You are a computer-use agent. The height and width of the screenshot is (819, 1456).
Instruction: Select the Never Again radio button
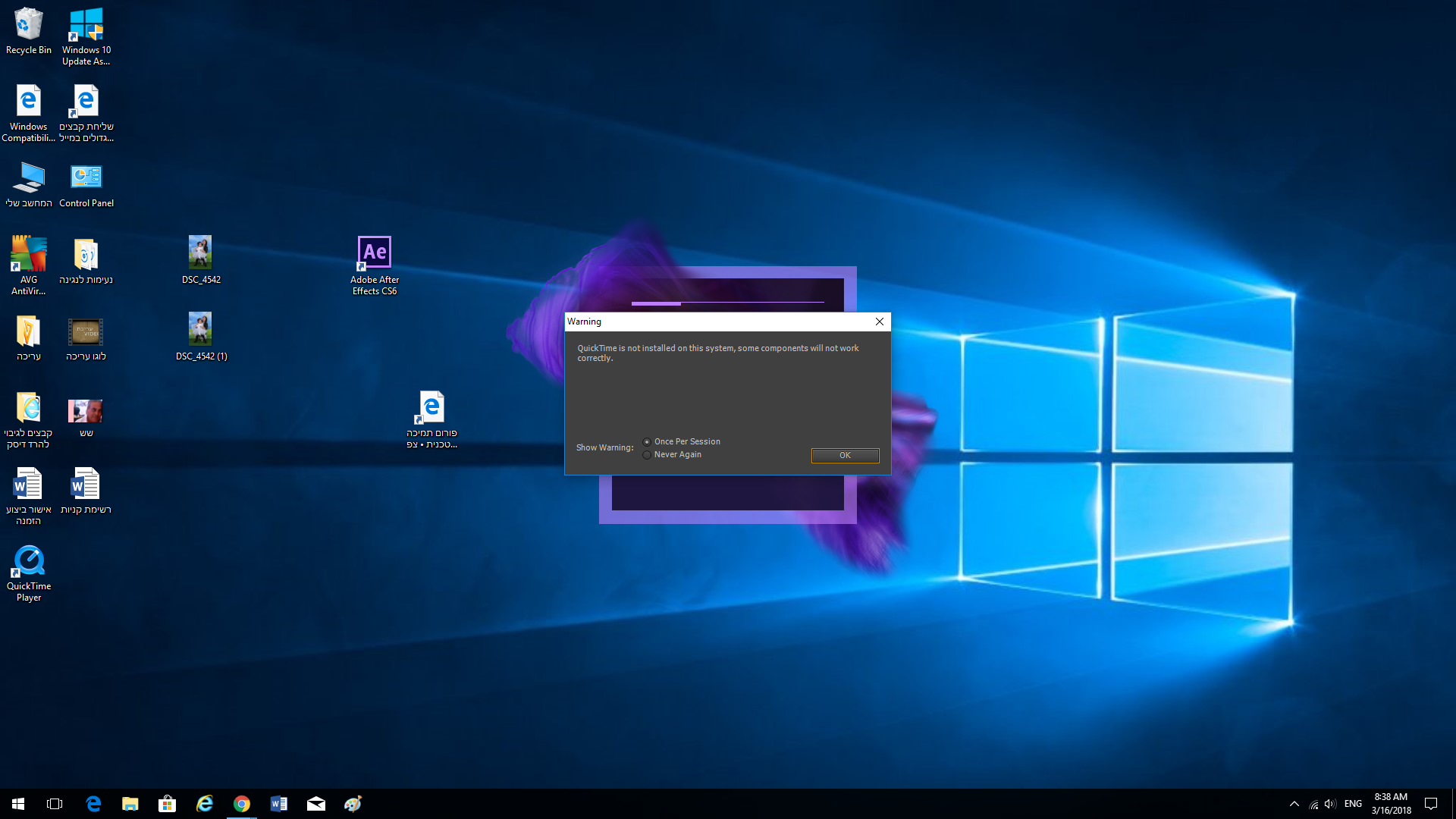tap(647, 455)
